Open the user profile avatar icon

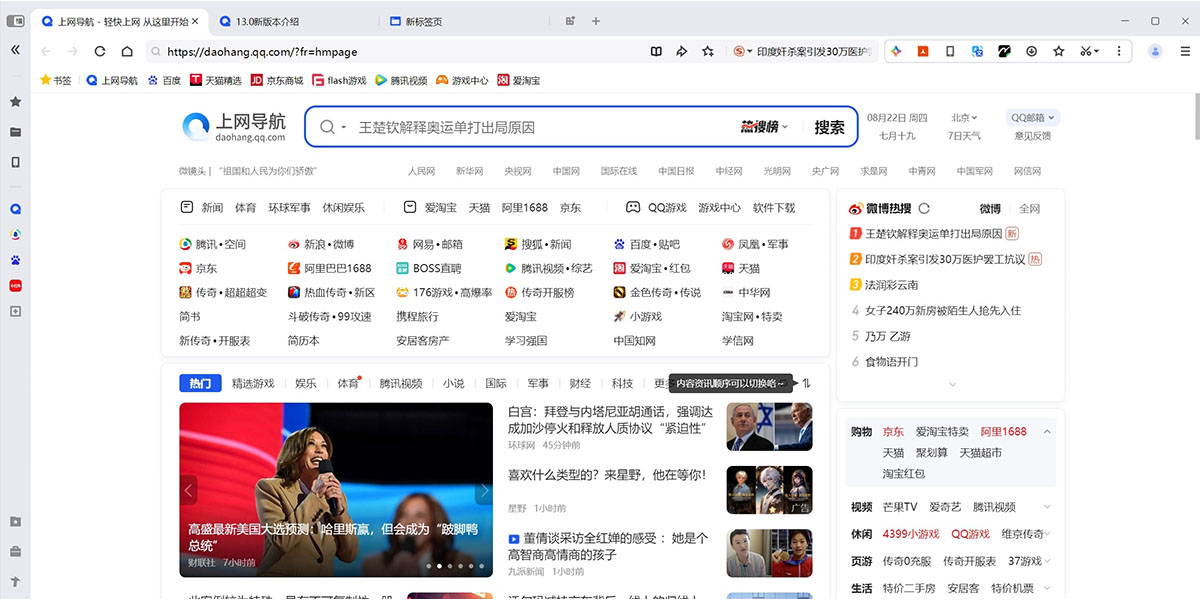point(1156,51)
